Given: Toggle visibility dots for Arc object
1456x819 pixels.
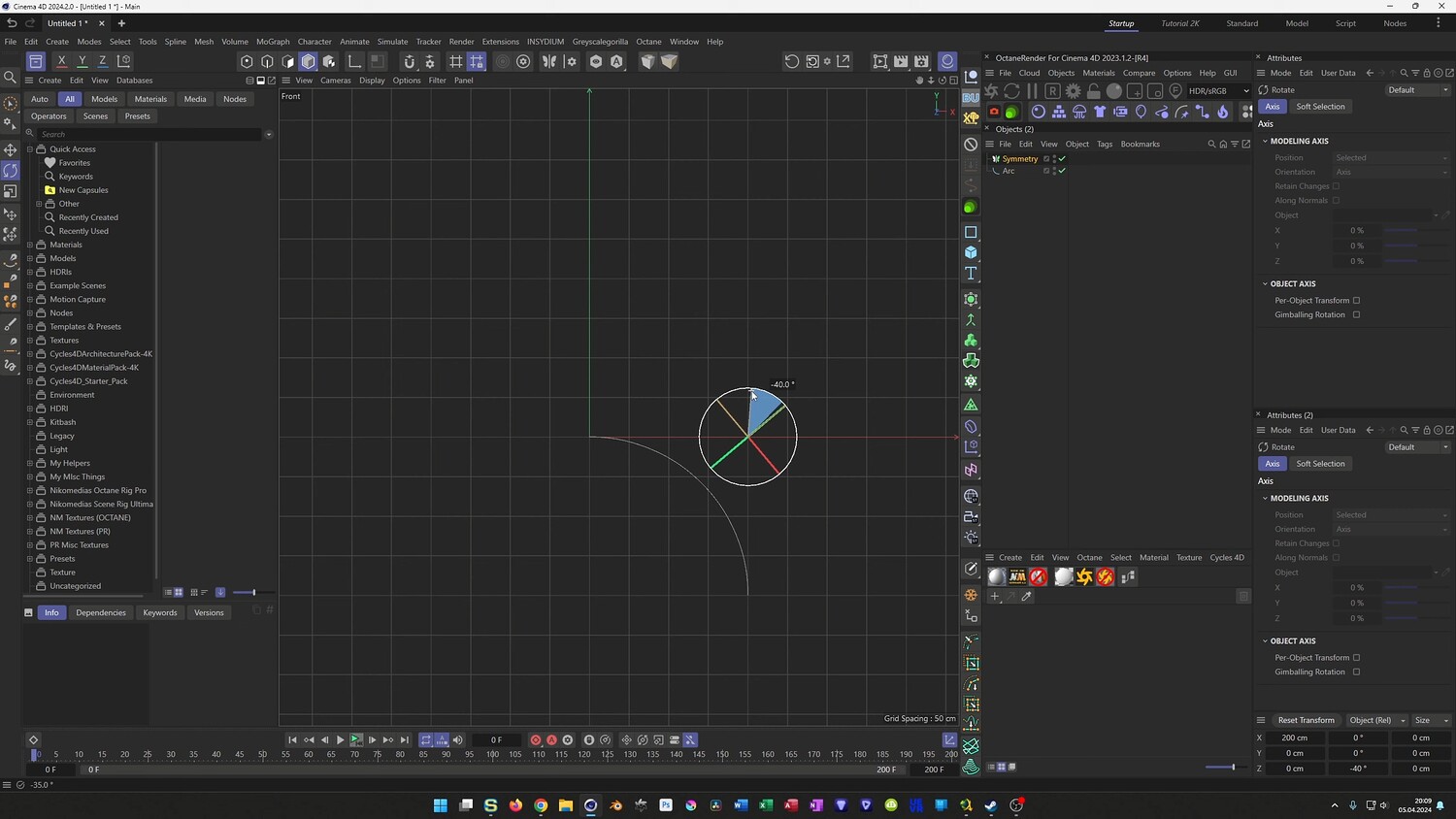Looking at the screenshot, I should pos(1054,171).
